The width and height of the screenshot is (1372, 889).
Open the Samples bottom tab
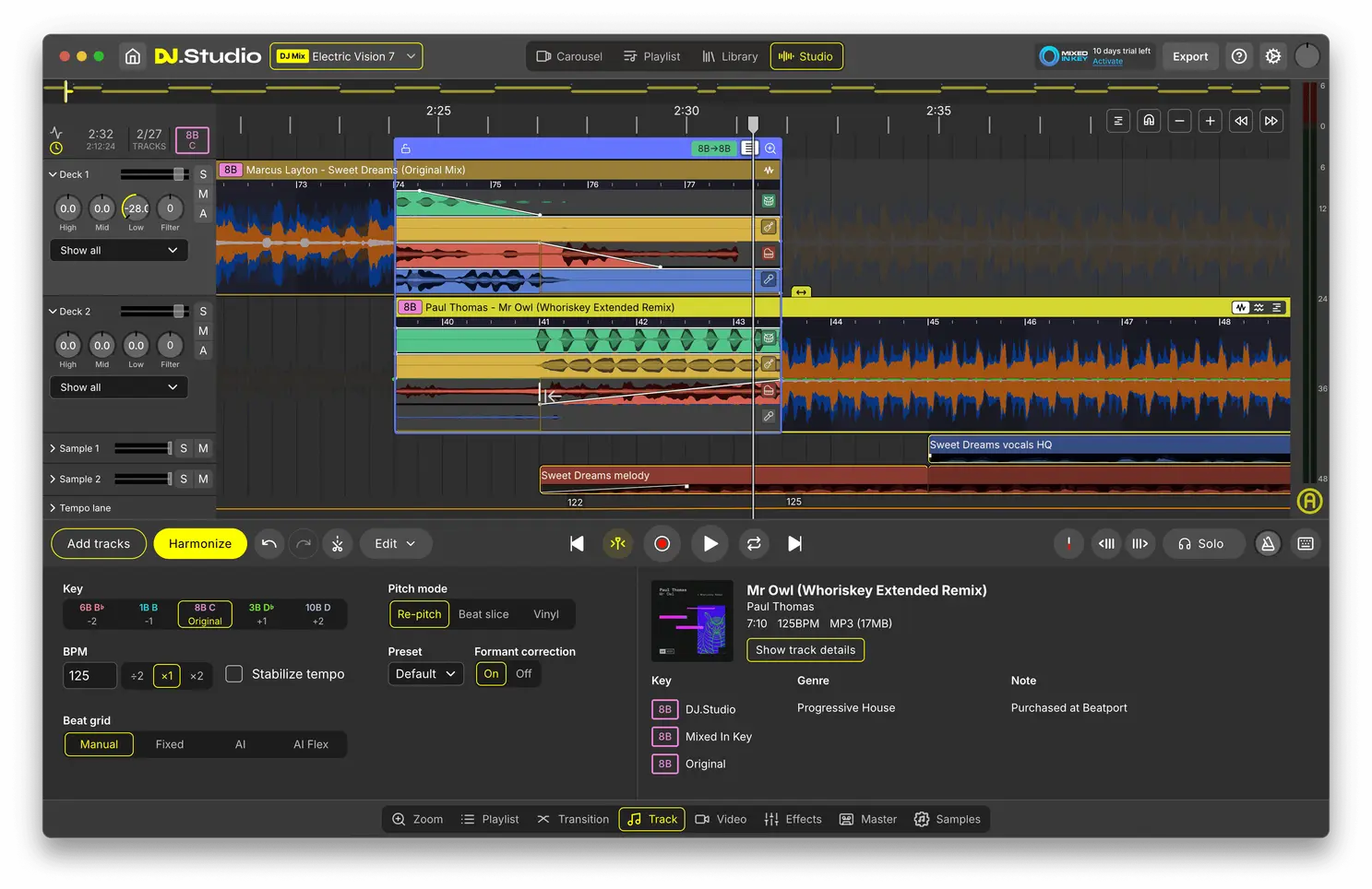[x=948, y=819]
